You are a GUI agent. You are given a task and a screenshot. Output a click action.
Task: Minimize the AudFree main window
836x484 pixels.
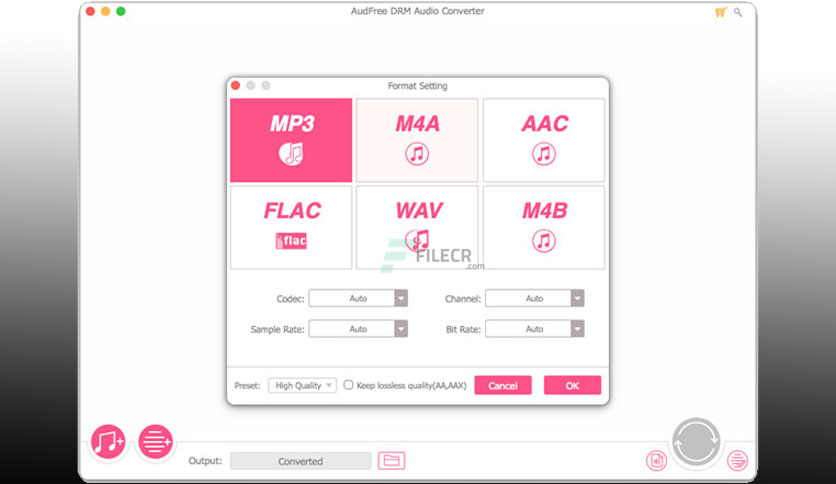pyautogui.click(x=106, y=11)
